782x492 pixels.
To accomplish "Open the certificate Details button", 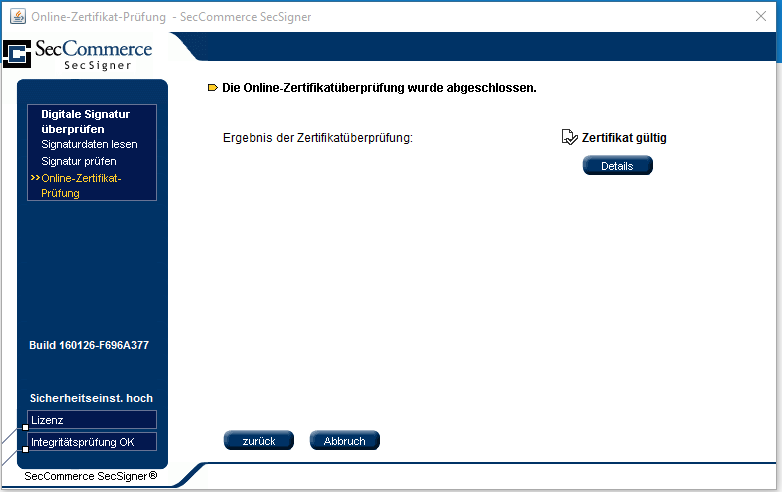I will click(x=617, y=165).
